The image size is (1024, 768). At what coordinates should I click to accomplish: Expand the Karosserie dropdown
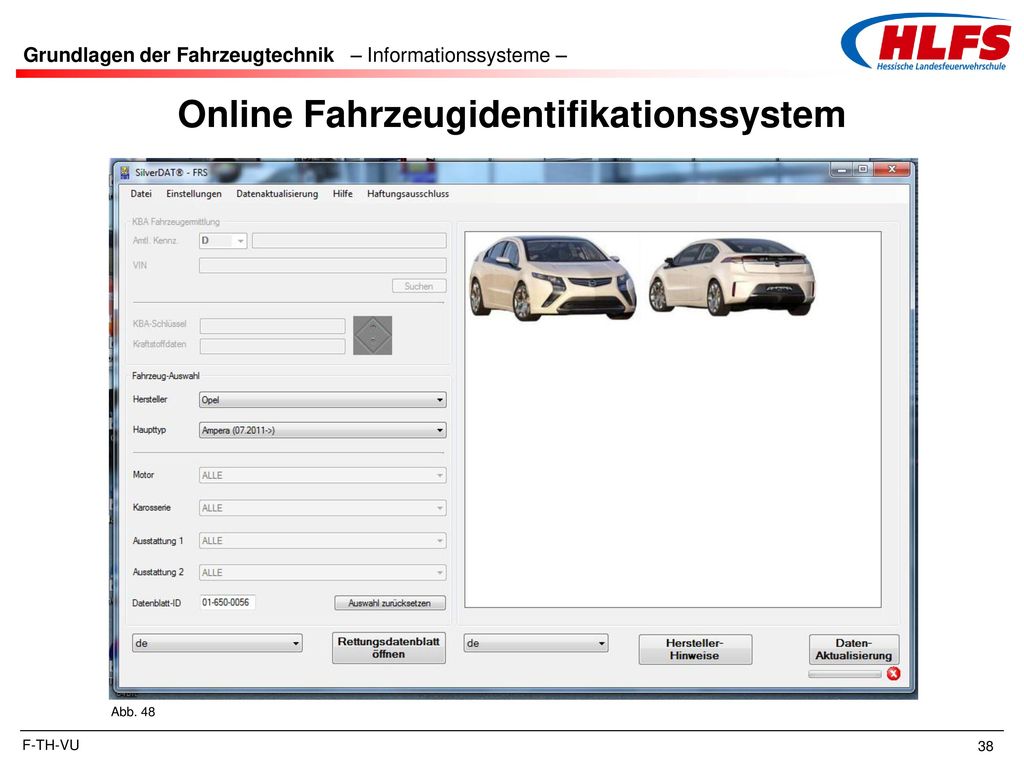point(323,508)
